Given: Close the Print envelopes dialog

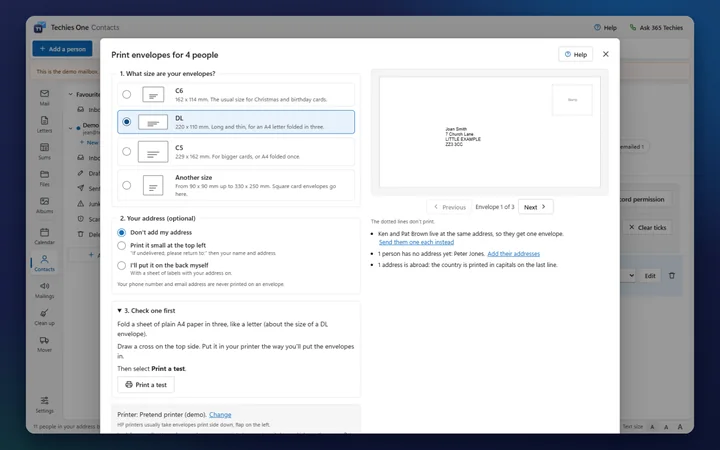Looking at the screenshot, I should tap(606, 54).
